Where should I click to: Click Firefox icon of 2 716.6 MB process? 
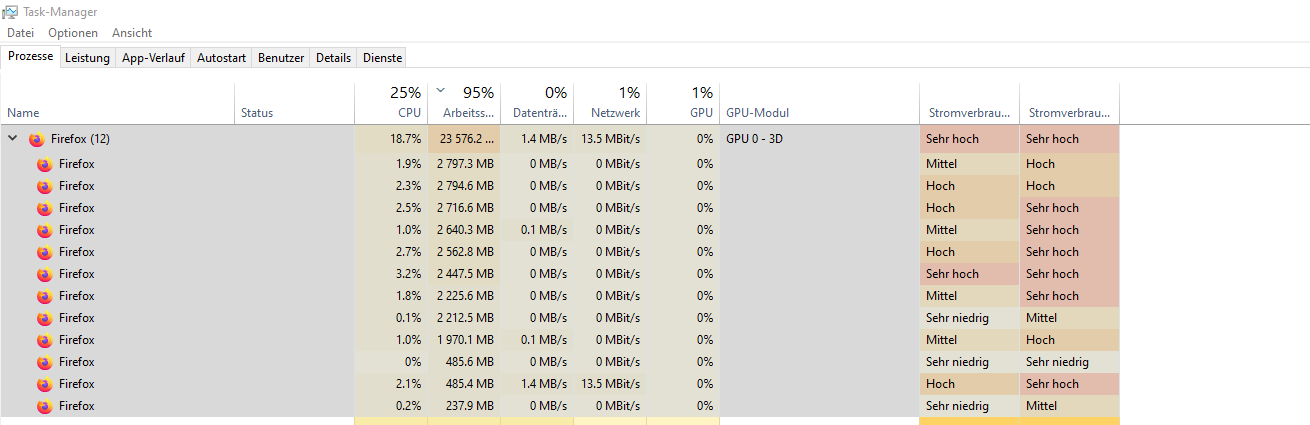pos(44,208)
